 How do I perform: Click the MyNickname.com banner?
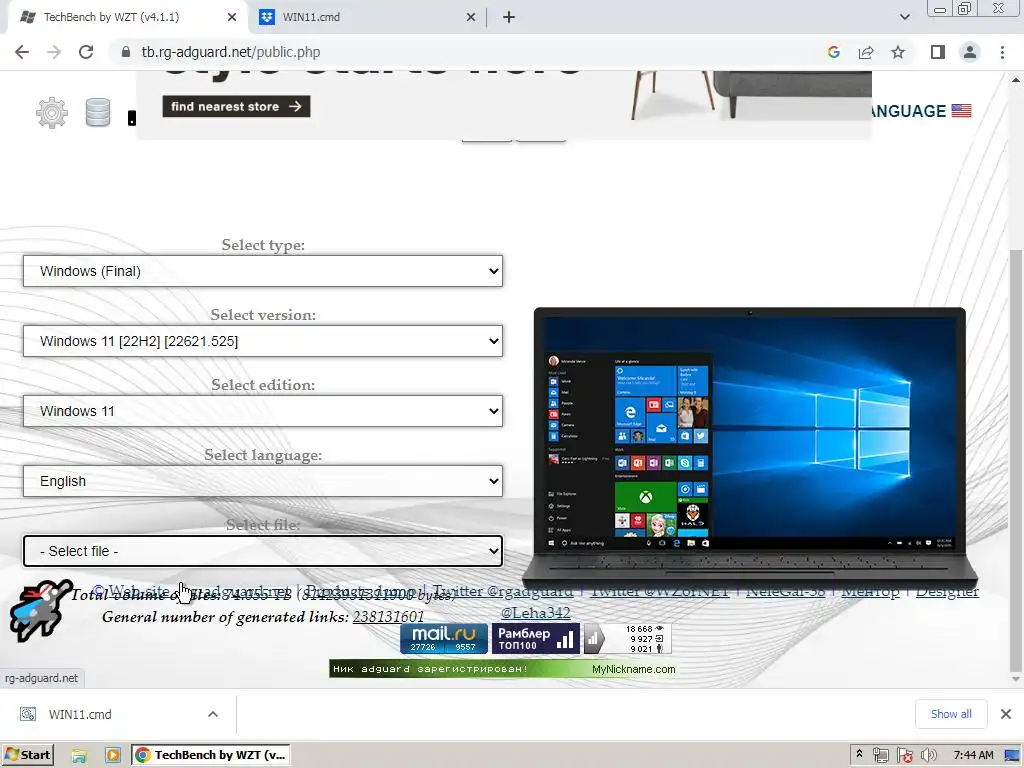503,669
